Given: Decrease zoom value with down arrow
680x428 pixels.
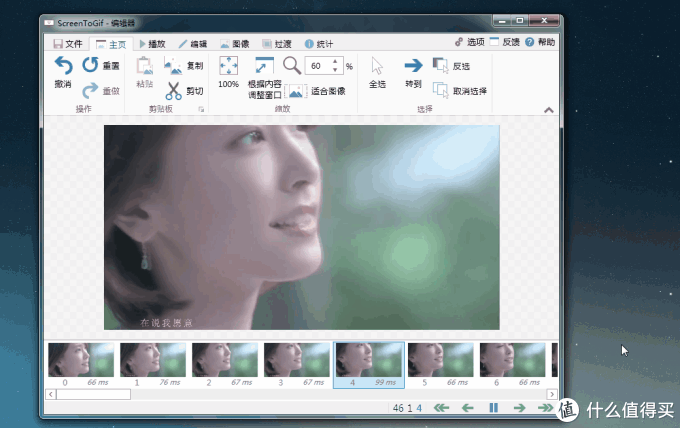Looking at the screenshot, I should 335,70.
